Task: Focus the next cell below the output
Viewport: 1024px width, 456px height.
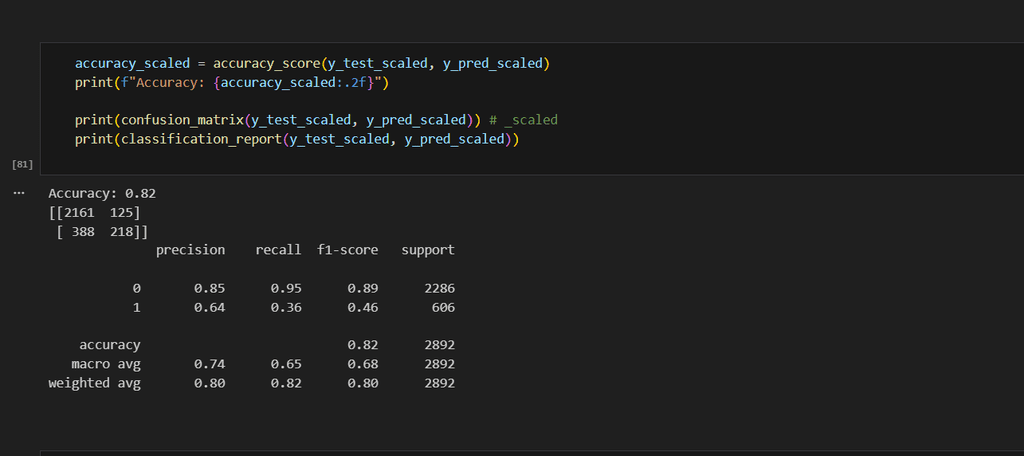Action: 530,452
